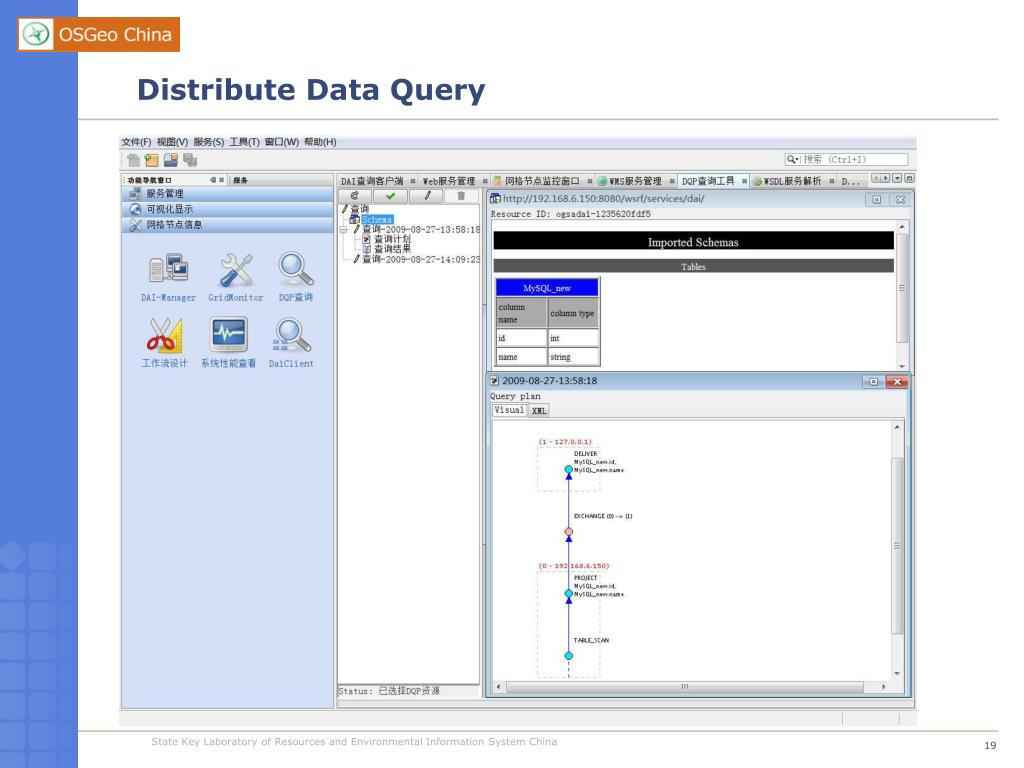
Task: Click the DELIVER node in query plan
Action: pyautogui.click(x=569, y=470)
